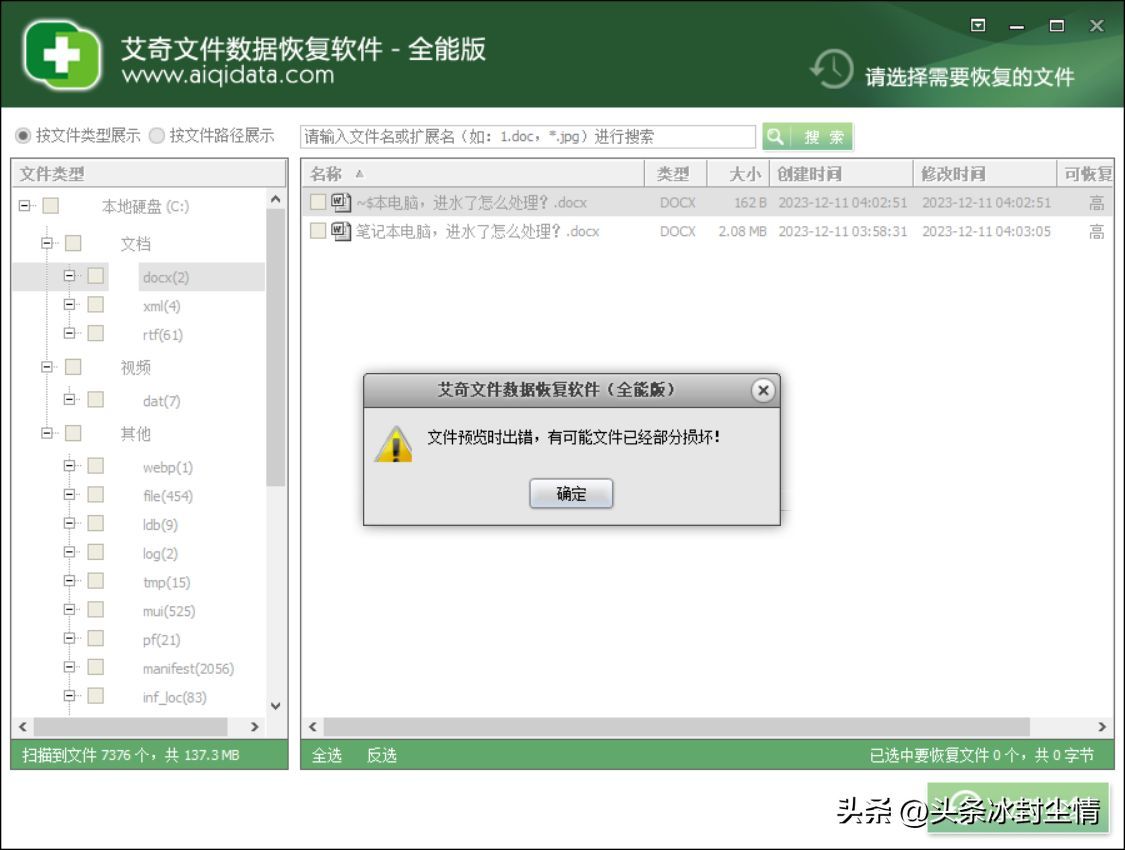This screenshot has height=850, width=1125.
Task: Tick the docx(2) checkbox
Action: click(95, 276)
